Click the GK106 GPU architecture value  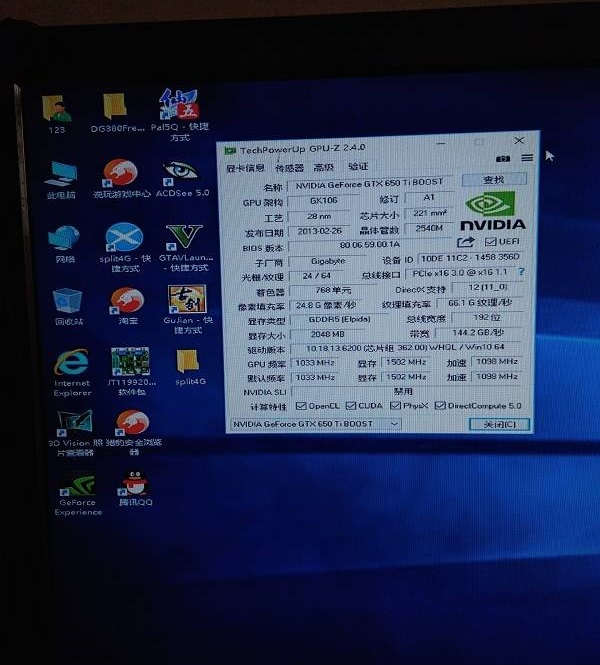pyautogui.click(x=324, y=200)
